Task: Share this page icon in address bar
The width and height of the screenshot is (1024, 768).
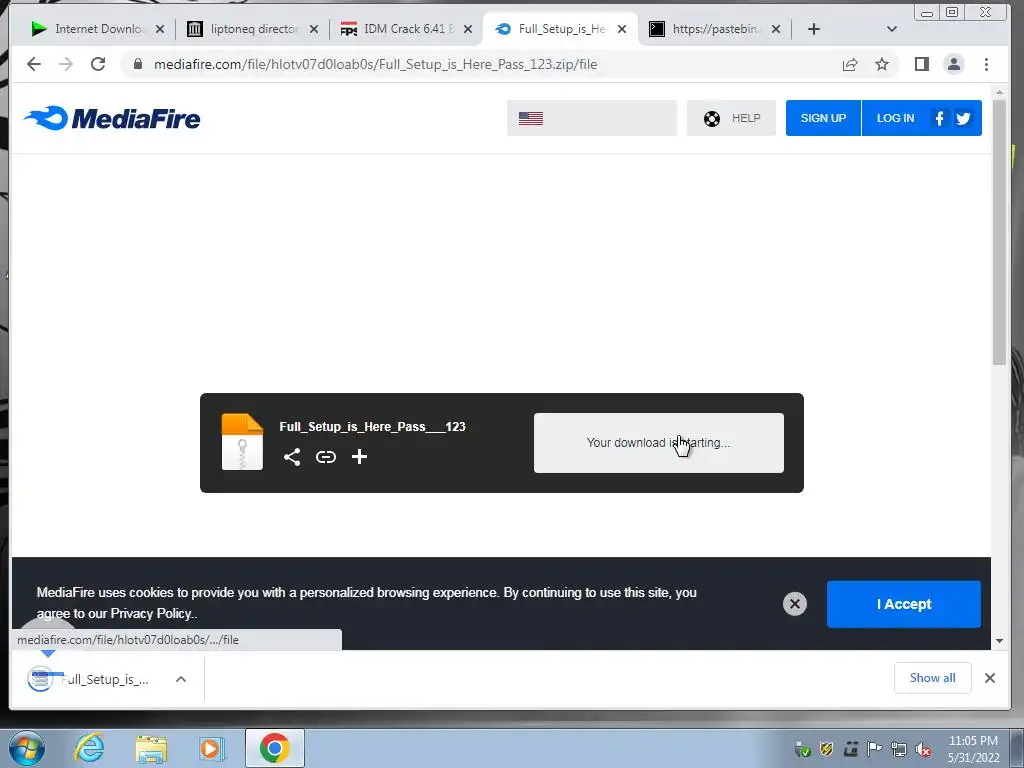Action: [850, 64]
